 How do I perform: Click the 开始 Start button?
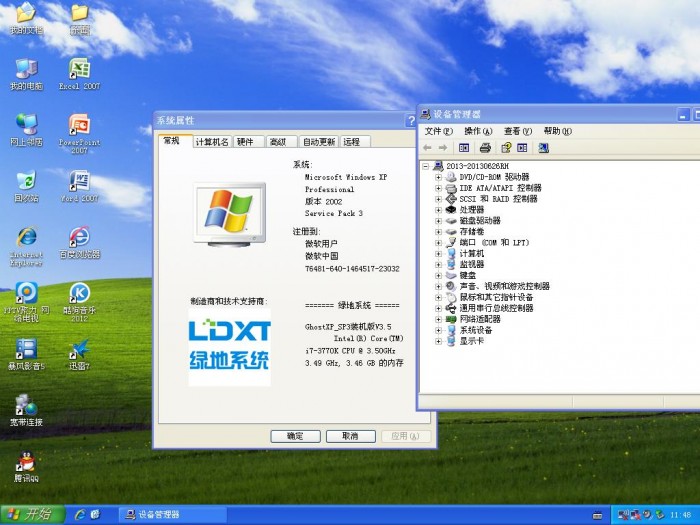click(x=32, y=514)
